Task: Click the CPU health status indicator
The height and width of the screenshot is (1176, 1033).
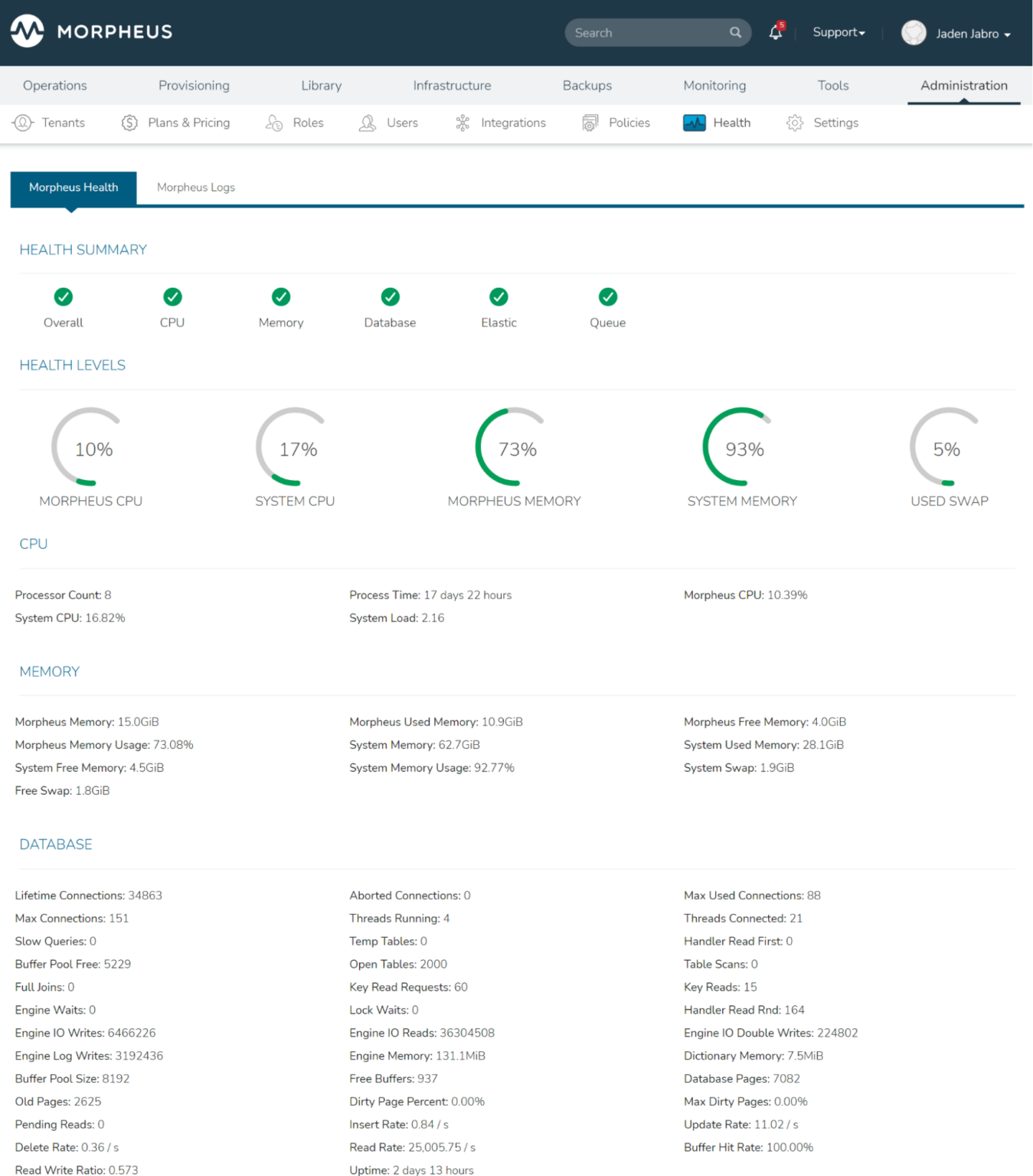Action: (x=172, y=297)
